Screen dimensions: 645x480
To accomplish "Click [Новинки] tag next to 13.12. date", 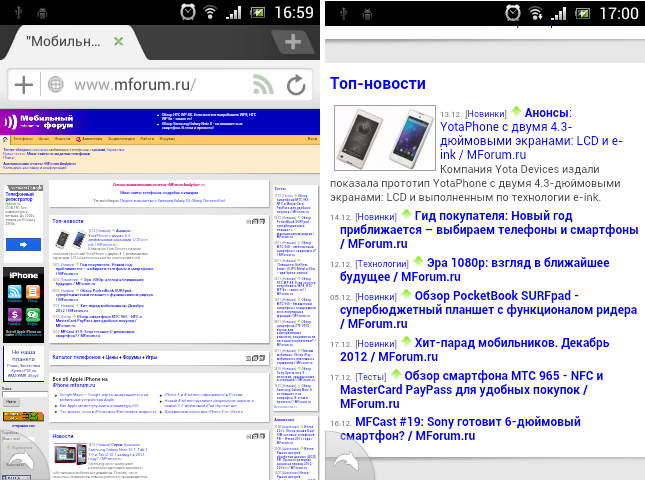I will pos(486,114).
